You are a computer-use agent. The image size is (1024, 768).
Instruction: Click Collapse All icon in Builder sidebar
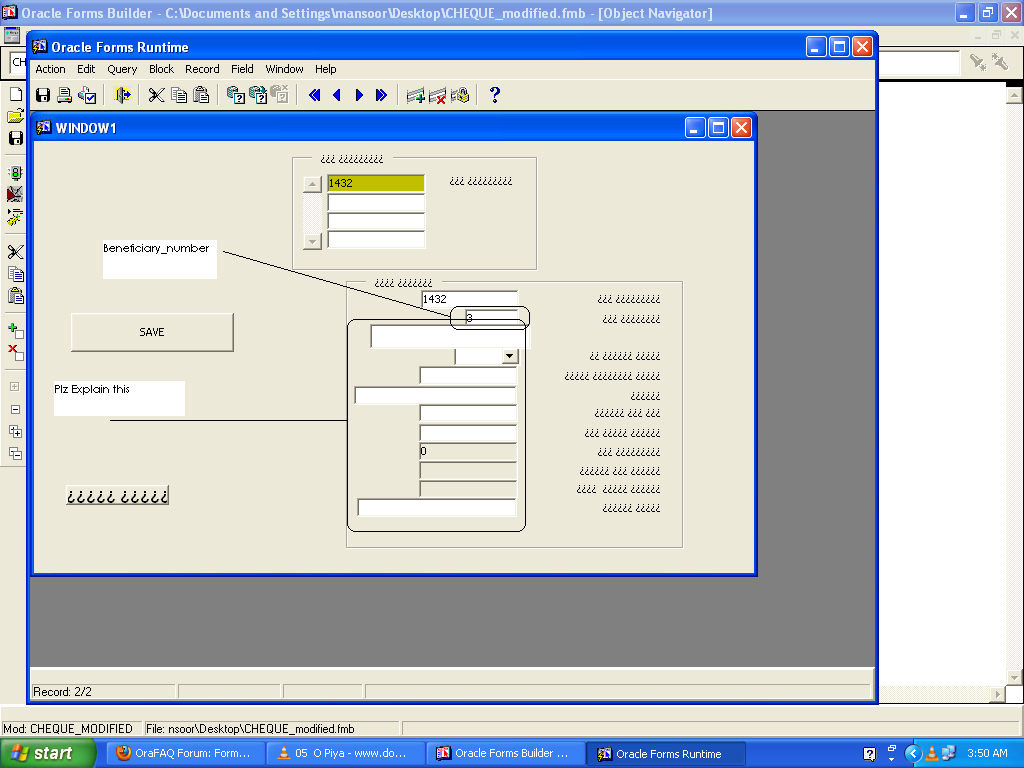(x=15, y=453)
